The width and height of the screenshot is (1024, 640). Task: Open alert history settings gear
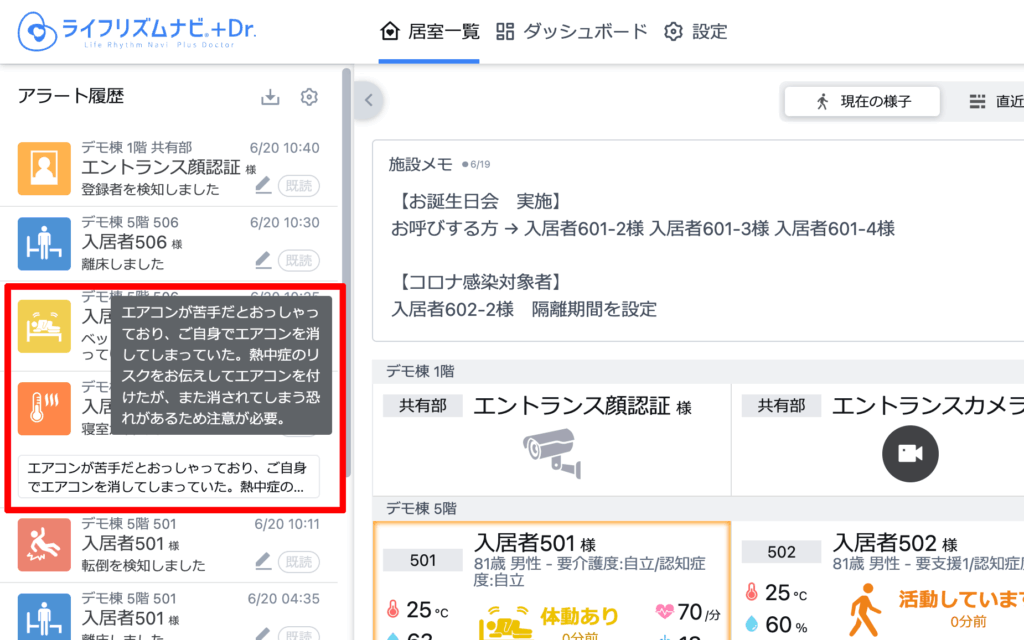coord(309,97)
